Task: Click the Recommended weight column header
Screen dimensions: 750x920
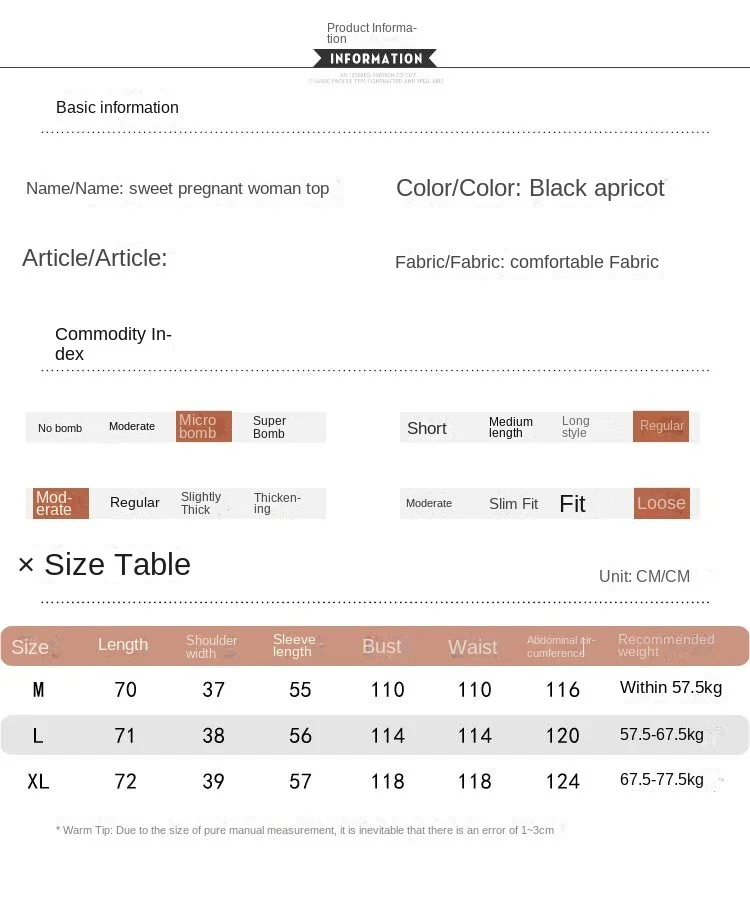Action: coord(666,645)
